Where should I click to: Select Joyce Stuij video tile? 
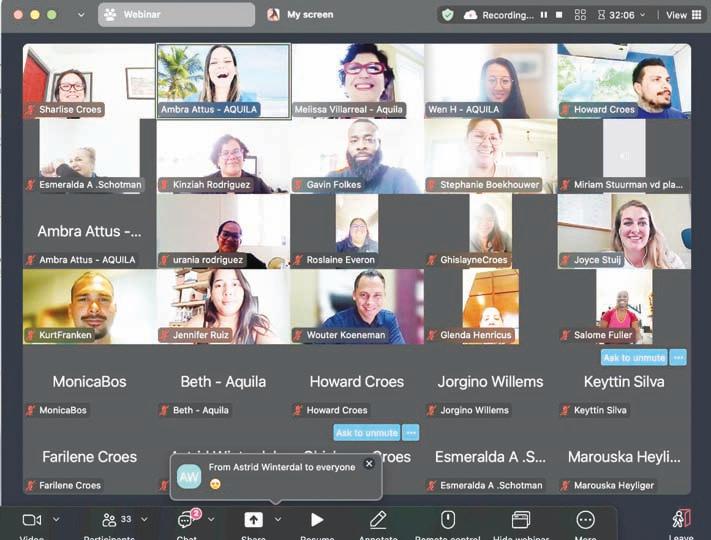pyautogui.click(x=624, y=231)
